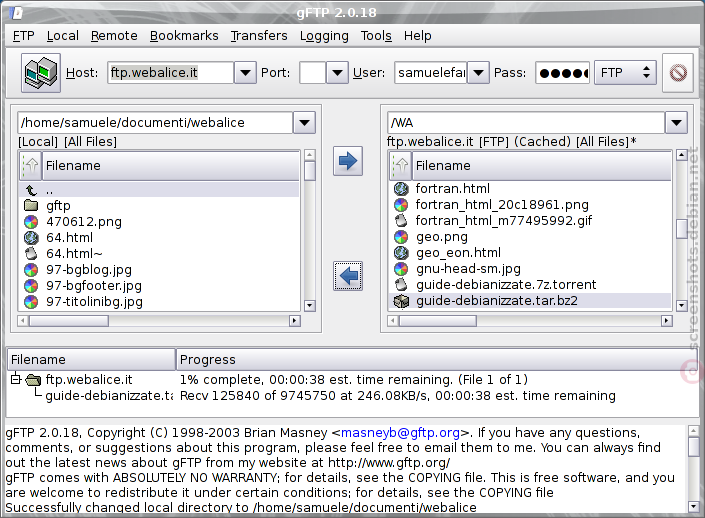Click the 97-bgfooter.jpg image icon

pos(31,286)
